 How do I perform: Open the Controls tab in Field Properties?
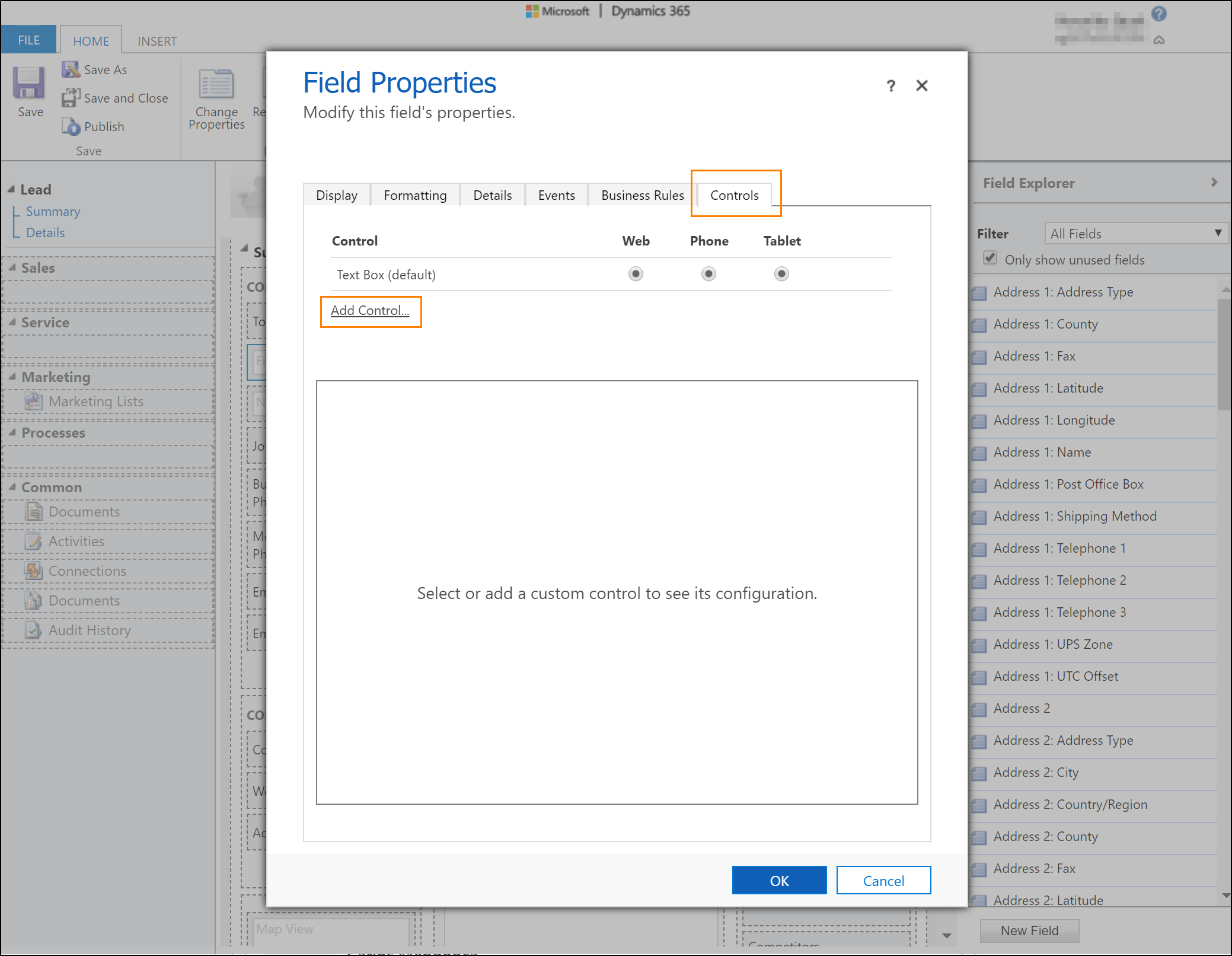tap(734, 195)
